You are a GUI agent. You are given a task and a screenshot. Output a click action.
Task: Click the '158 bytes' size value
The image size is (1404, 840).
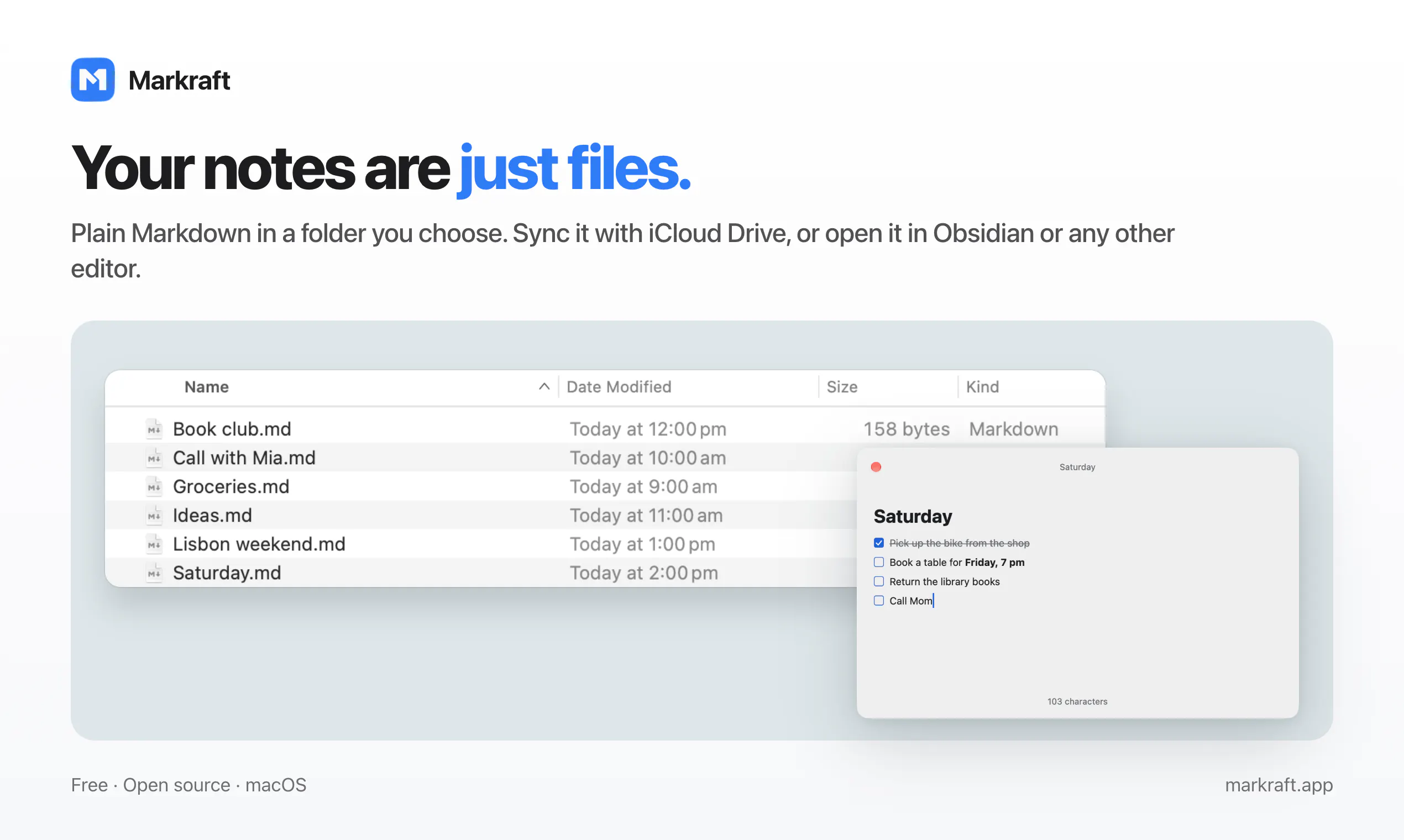[x=907, y=429]
